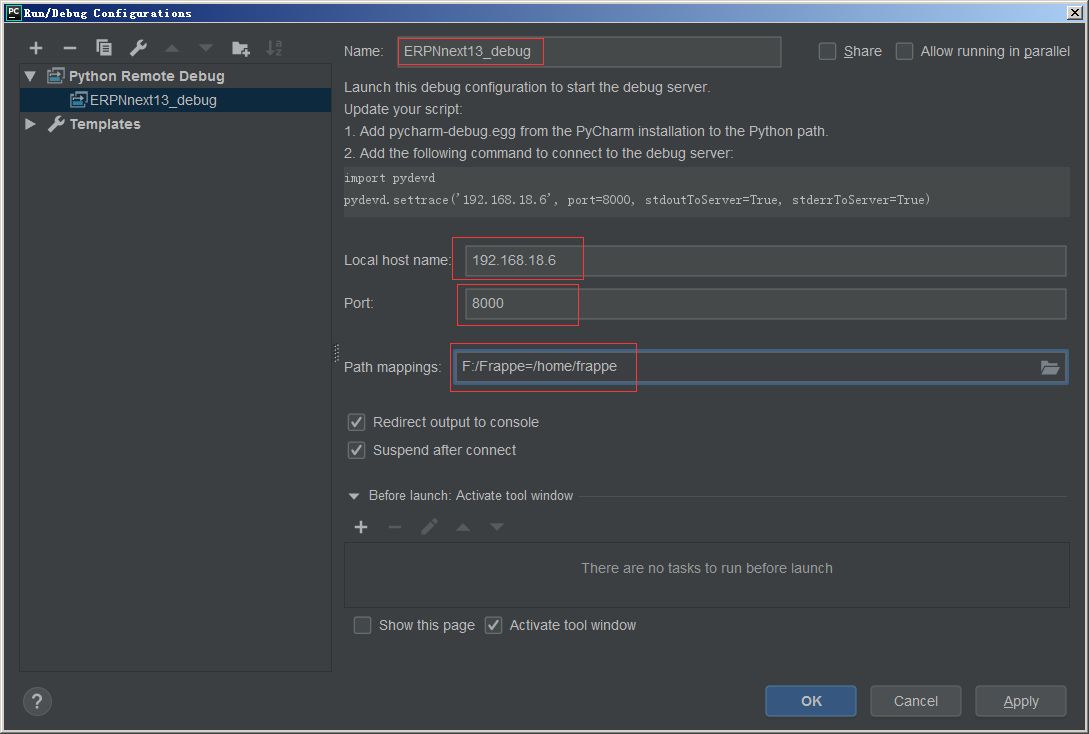This screenshot has width=1089, height=734.
Task: Move before launch task down
Action: point(497,527)
